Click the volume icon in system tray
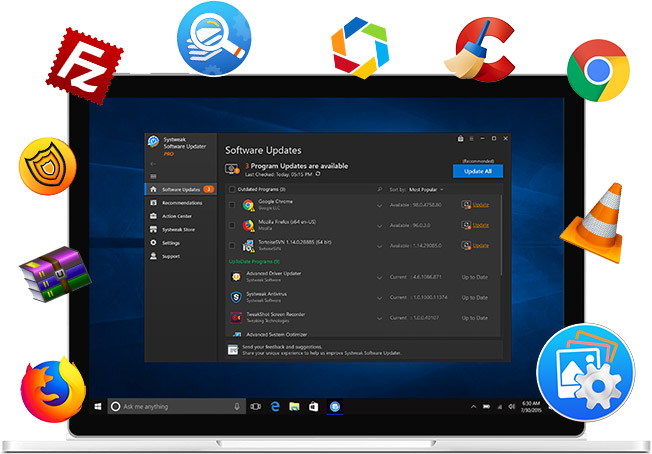This screenshot has height=454, width=652. pos(512,407)
